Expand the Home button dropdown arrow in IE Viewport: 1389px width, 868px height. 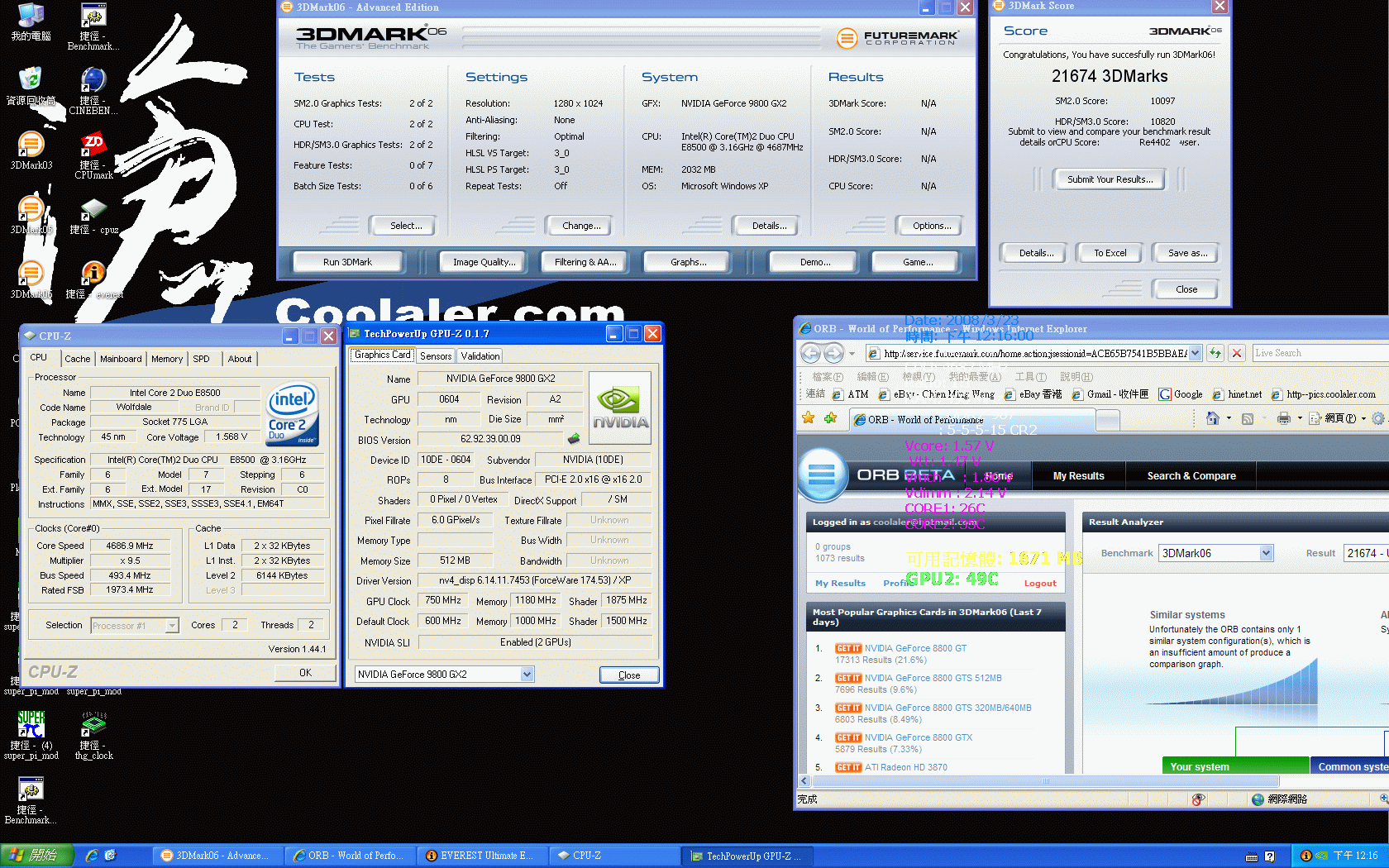1229,418
